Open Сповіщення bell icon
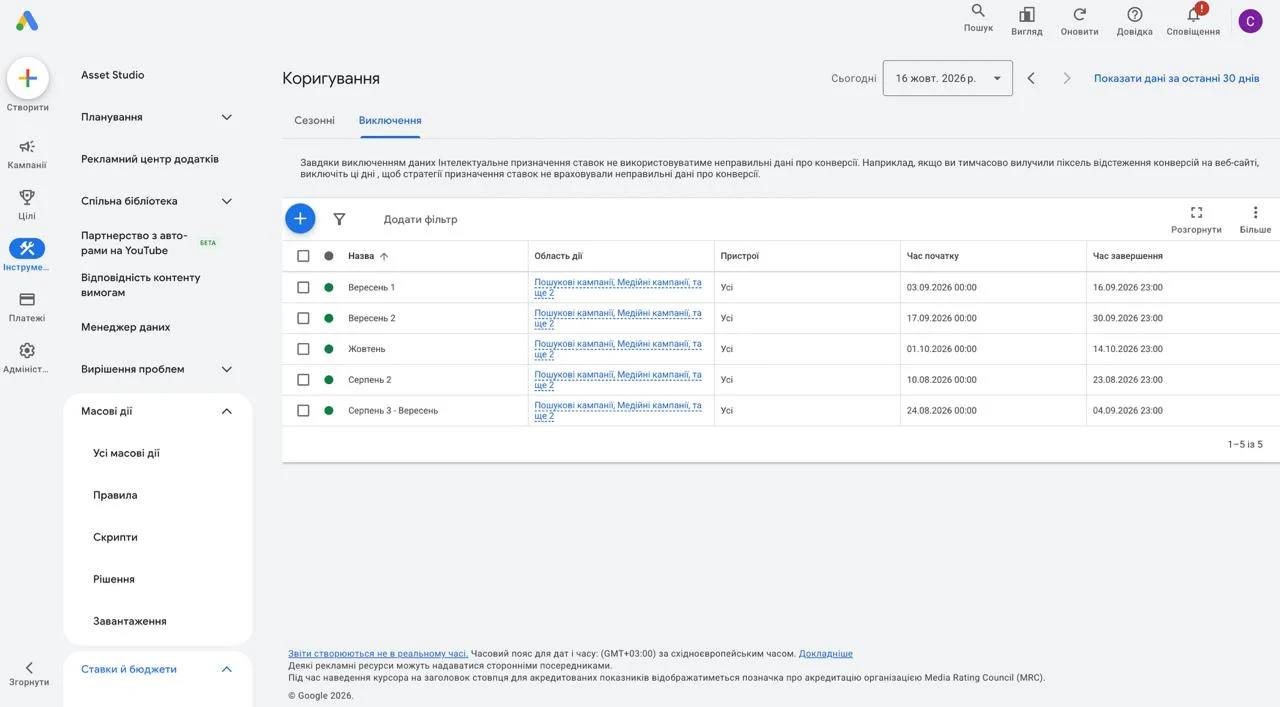The width and height of the screenshot is (1280, 707). point(1193,14)
